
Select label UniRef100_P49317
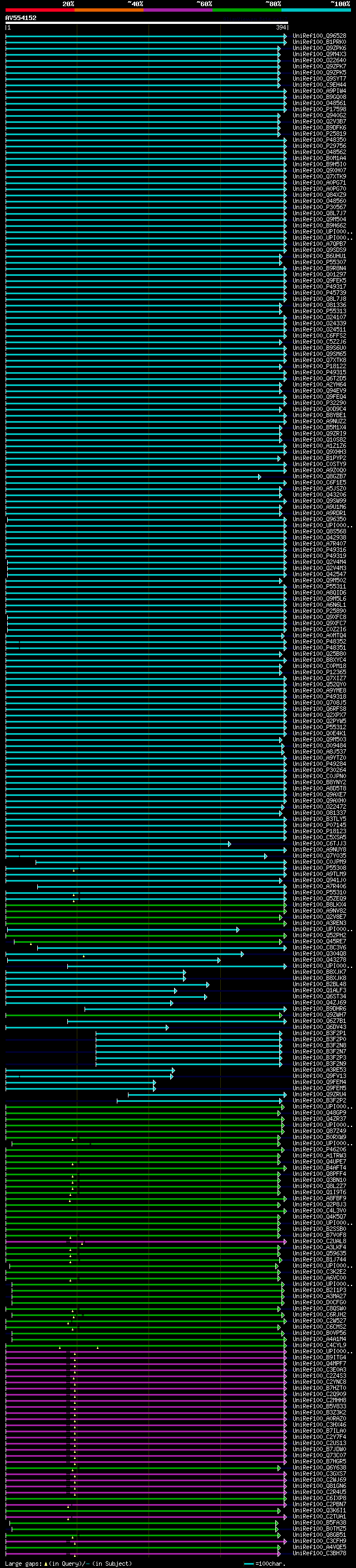tap(319, 286)
